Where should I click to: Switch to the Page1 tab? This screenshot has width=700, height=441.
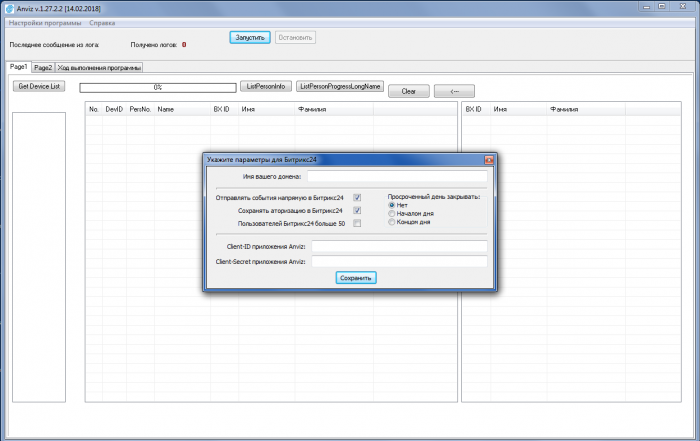click(x=19, y=67)
